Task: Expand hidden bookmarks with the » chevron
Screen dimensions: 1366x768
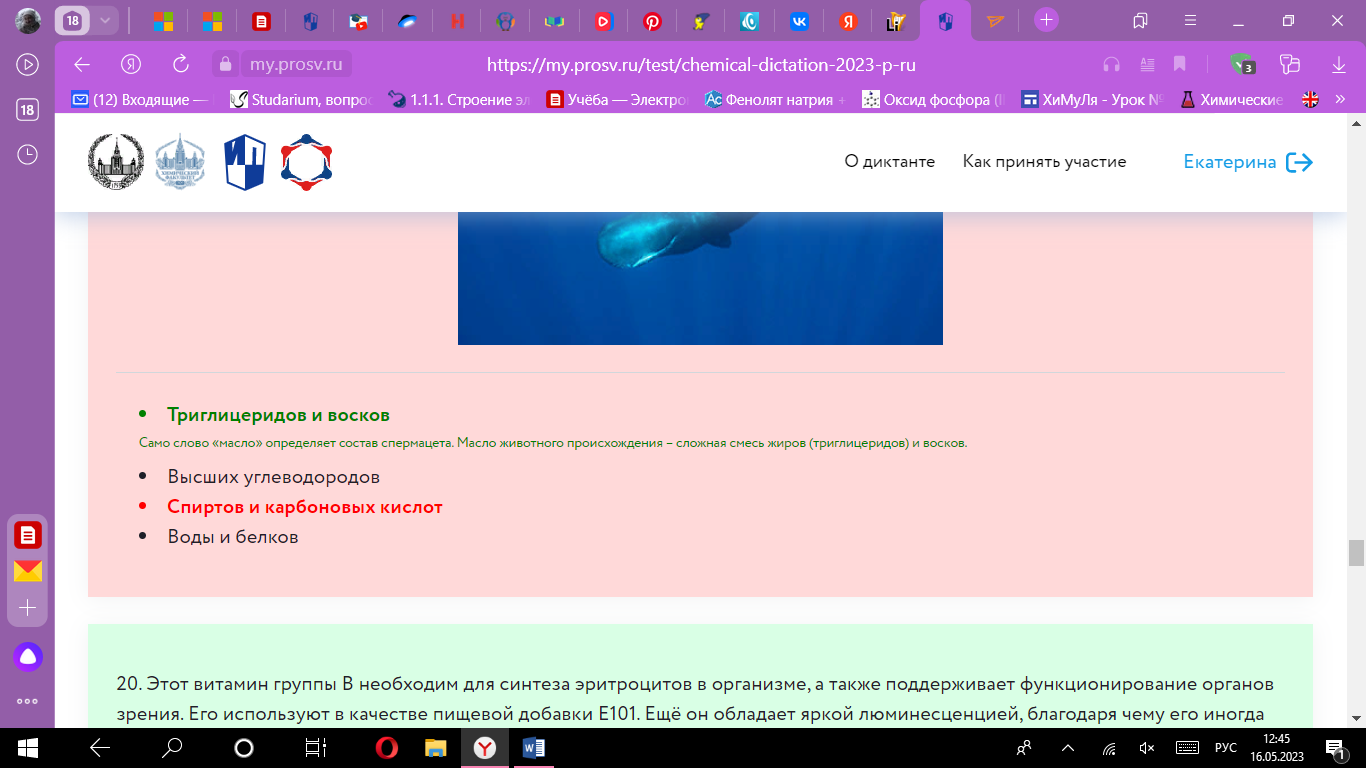Action: coord(1340,100)
